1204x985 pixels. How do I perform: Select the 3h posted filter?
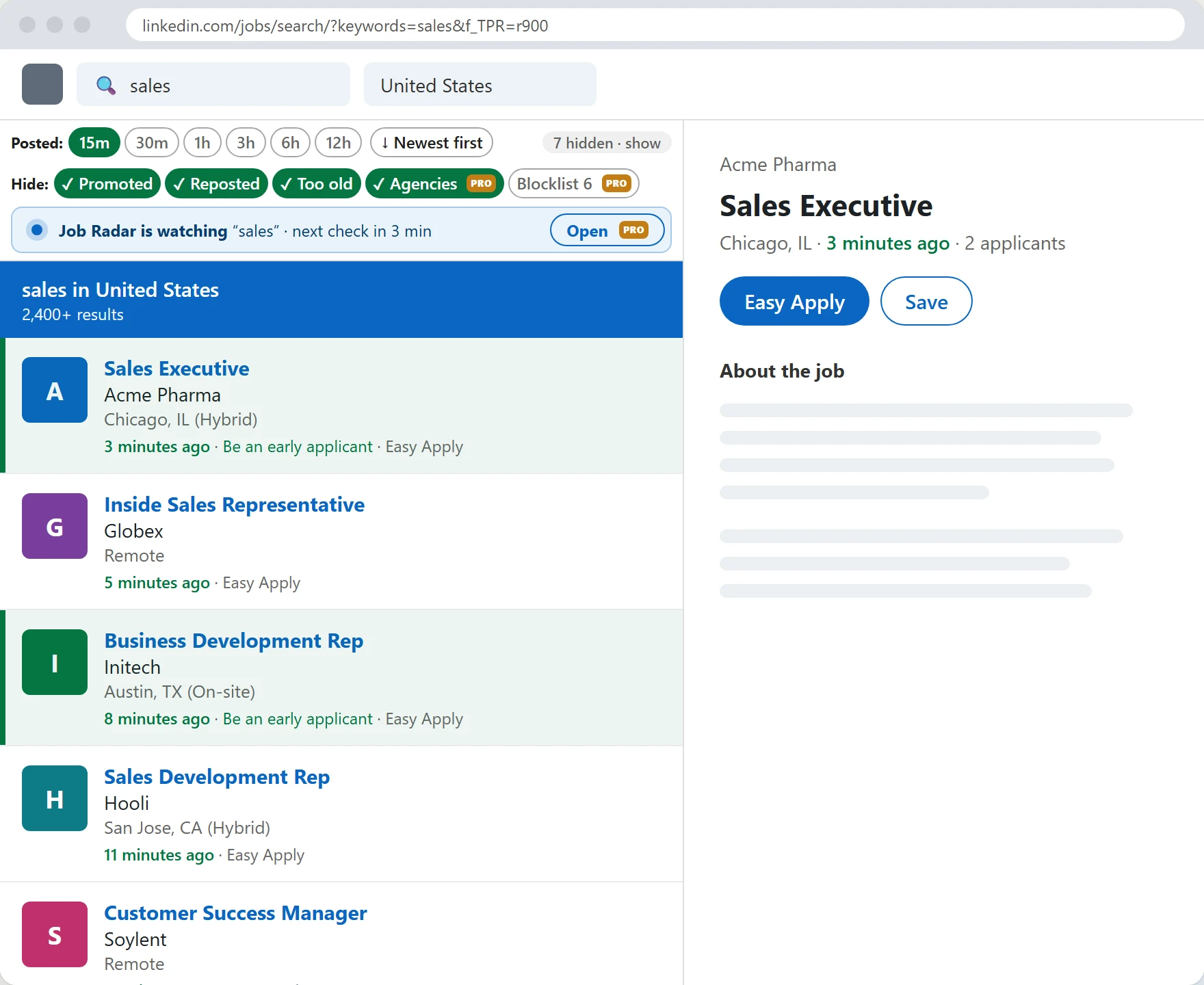coord(246,142)
